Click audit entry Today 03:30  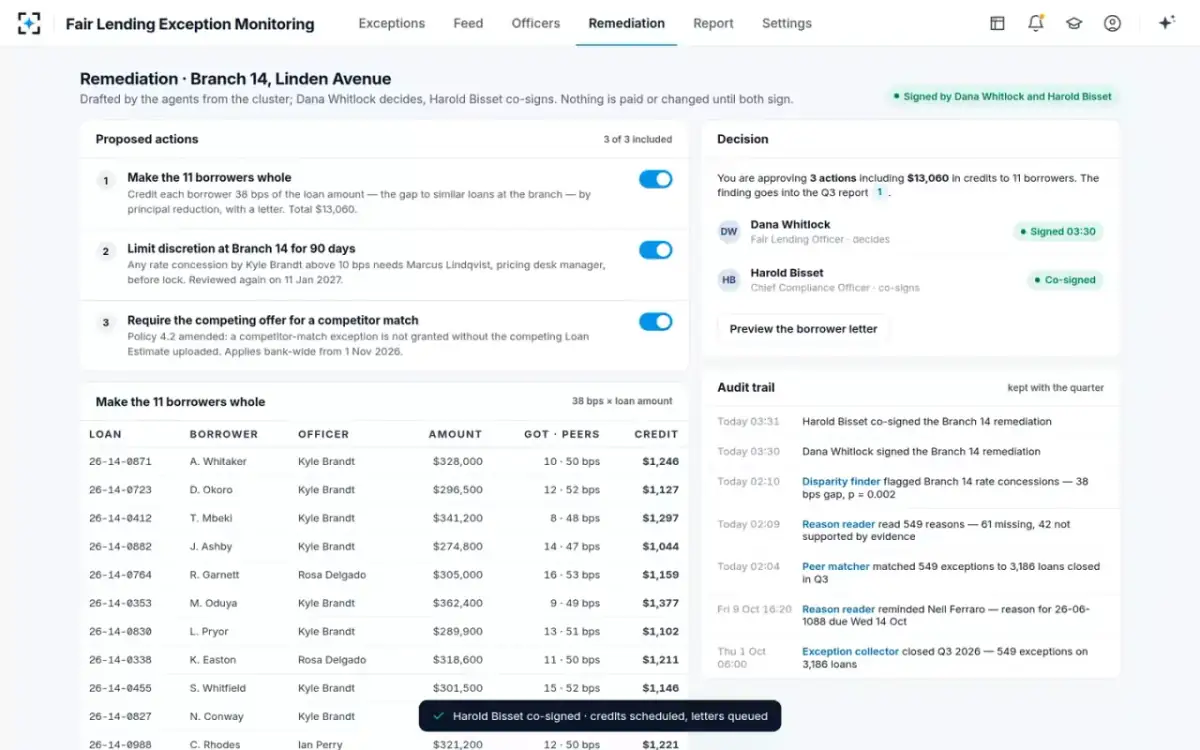910,451
